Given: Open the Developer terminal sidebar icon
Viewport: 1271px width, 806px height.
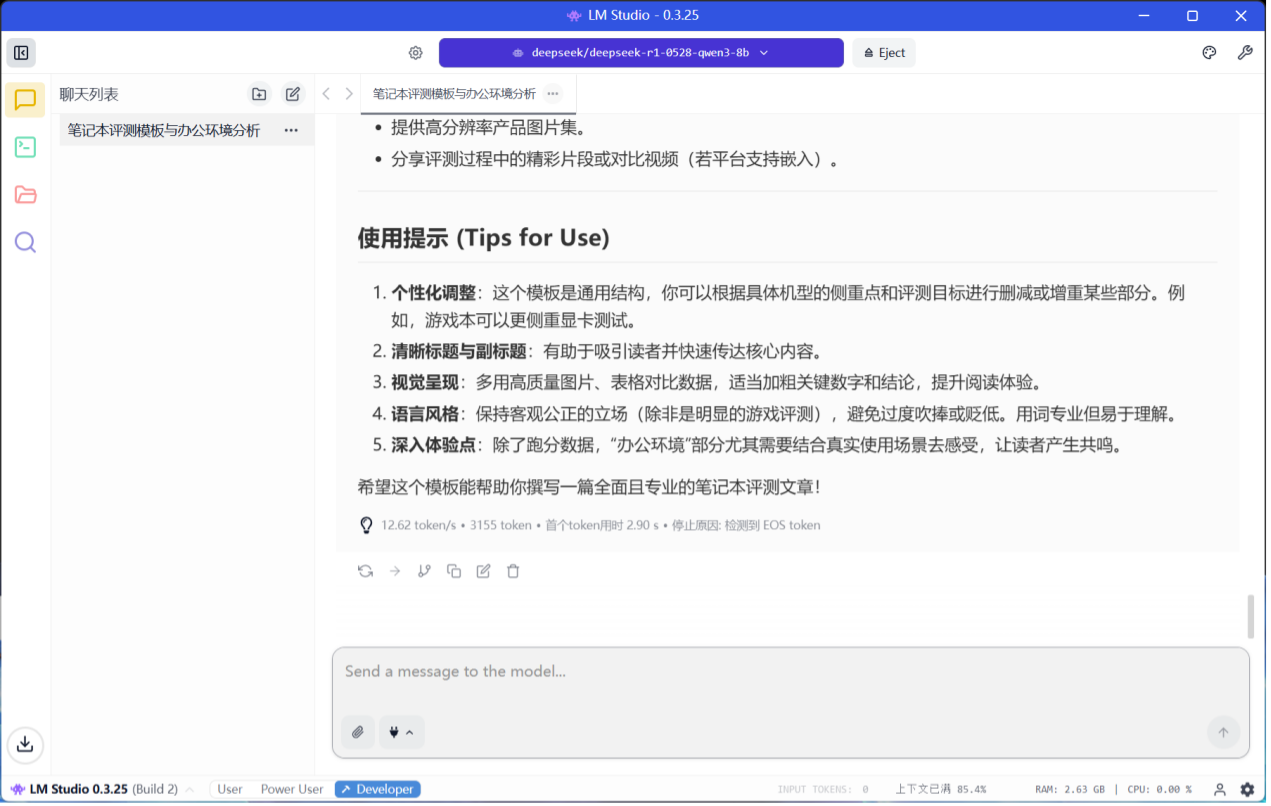Looking at the screenshot, I should click(25, 147).
